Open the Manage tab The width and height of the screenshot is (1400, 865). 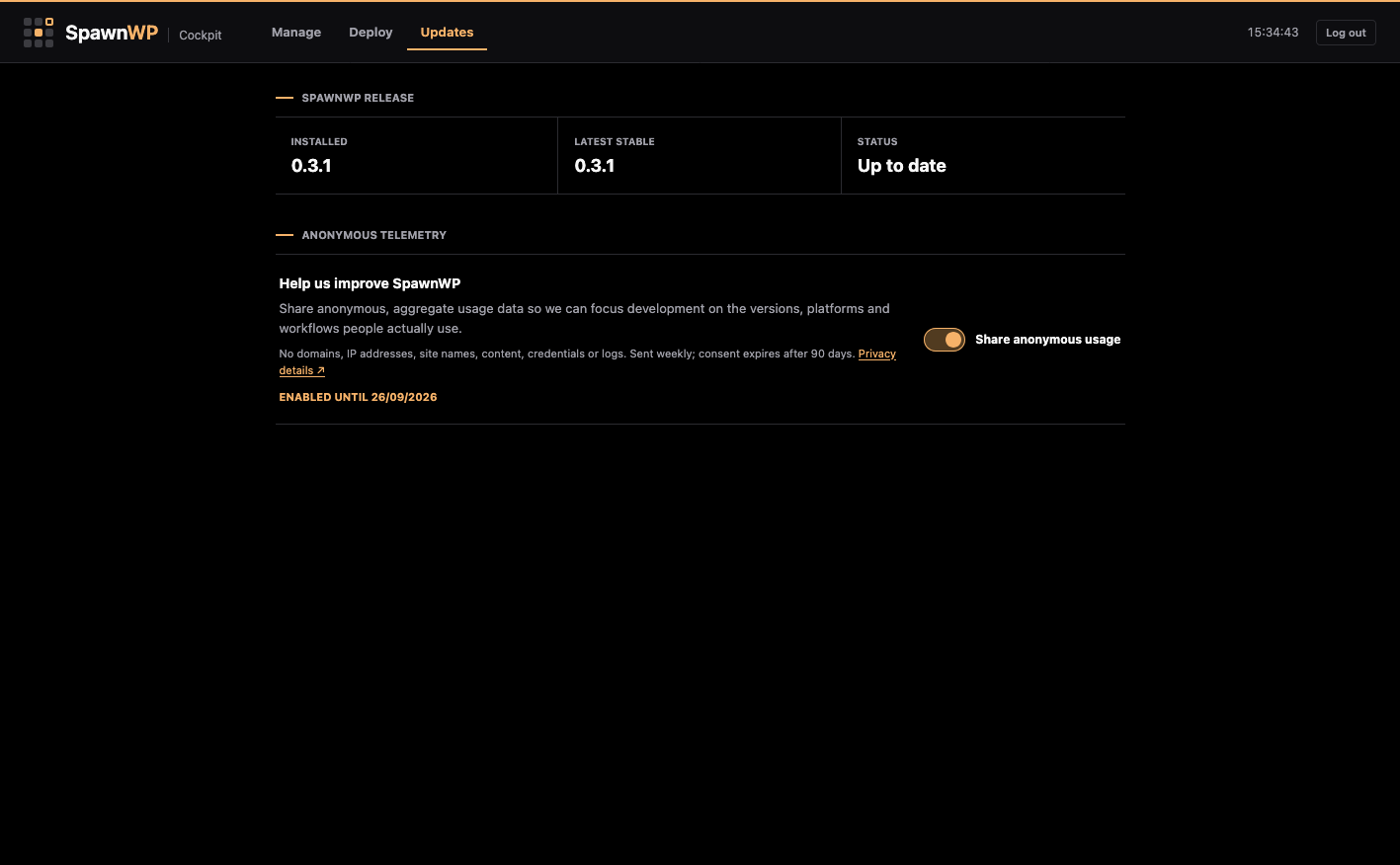[x=296, y=33]
